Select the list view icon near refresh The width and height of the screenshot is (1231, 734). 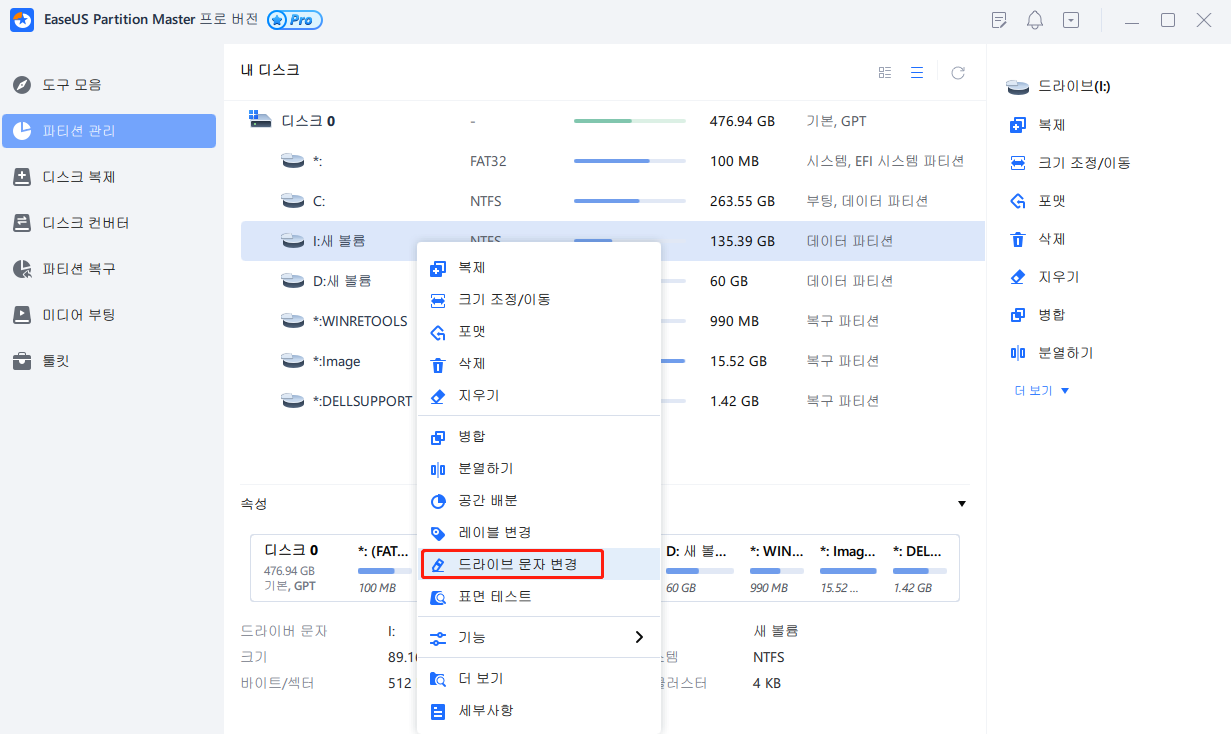tap(917, 72)
